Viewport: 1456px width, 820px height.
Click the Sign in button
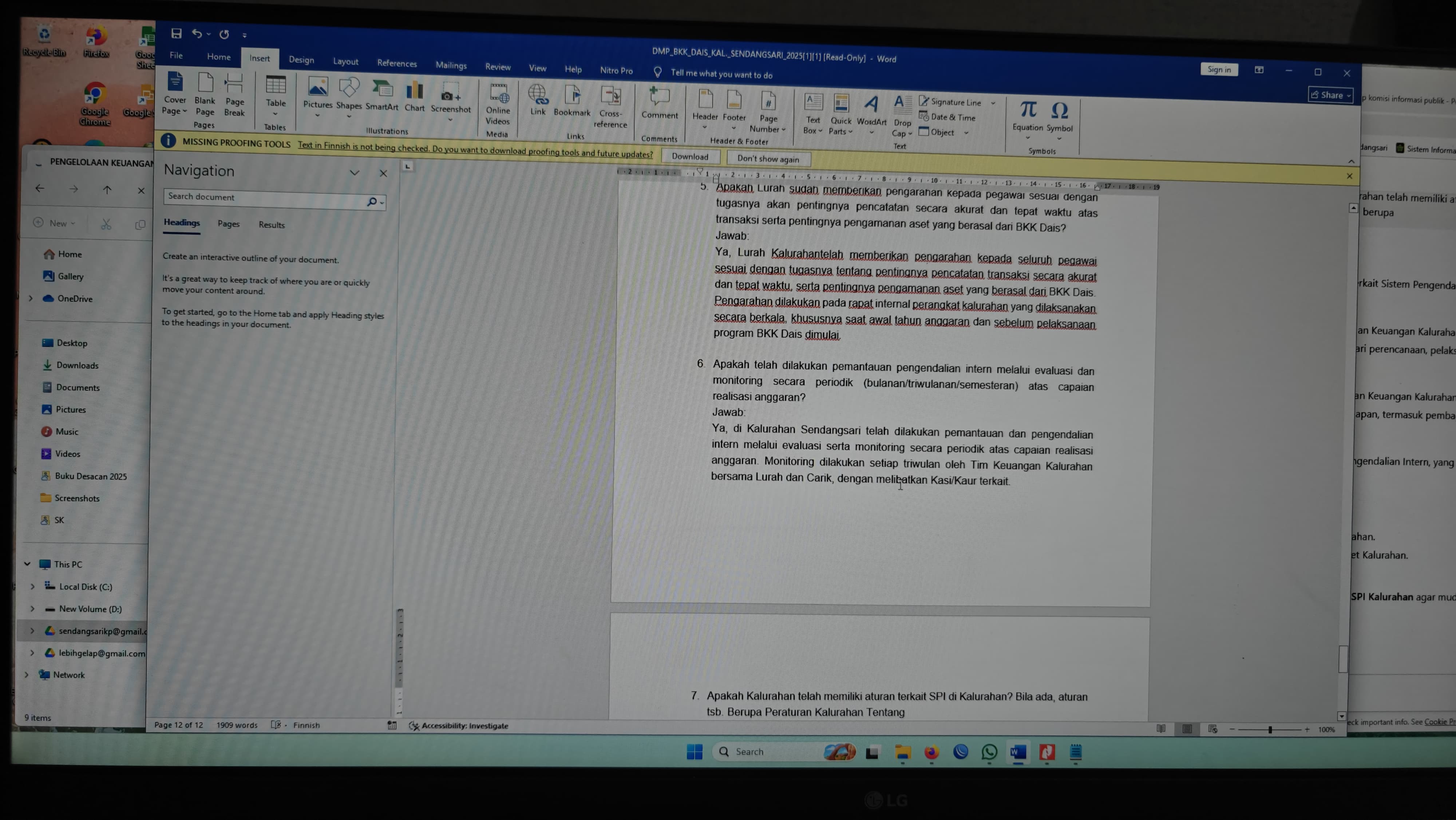[1219, 70]
